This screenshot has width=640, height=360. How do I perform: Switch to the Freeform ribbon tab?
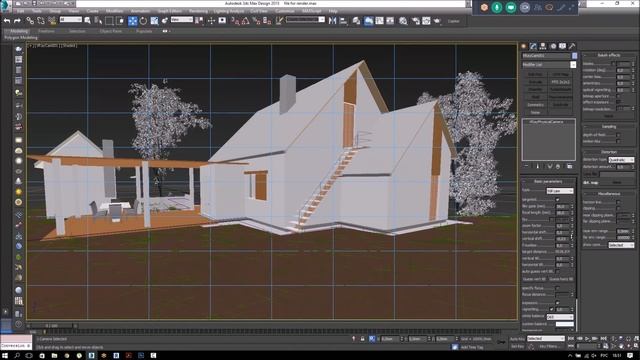pos(46,31)
